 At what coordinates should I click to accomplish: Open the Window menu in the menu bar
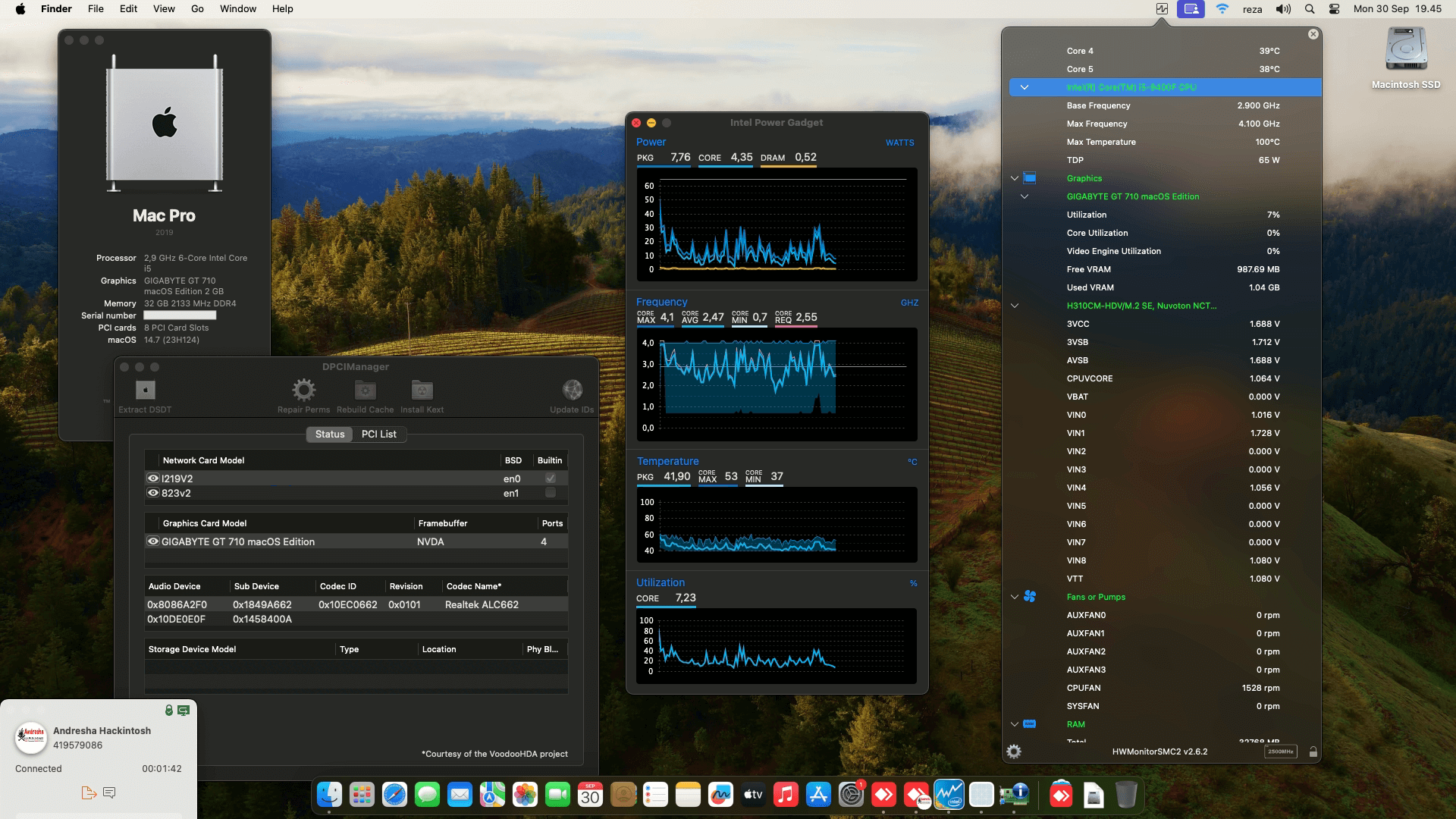[237, 8]
